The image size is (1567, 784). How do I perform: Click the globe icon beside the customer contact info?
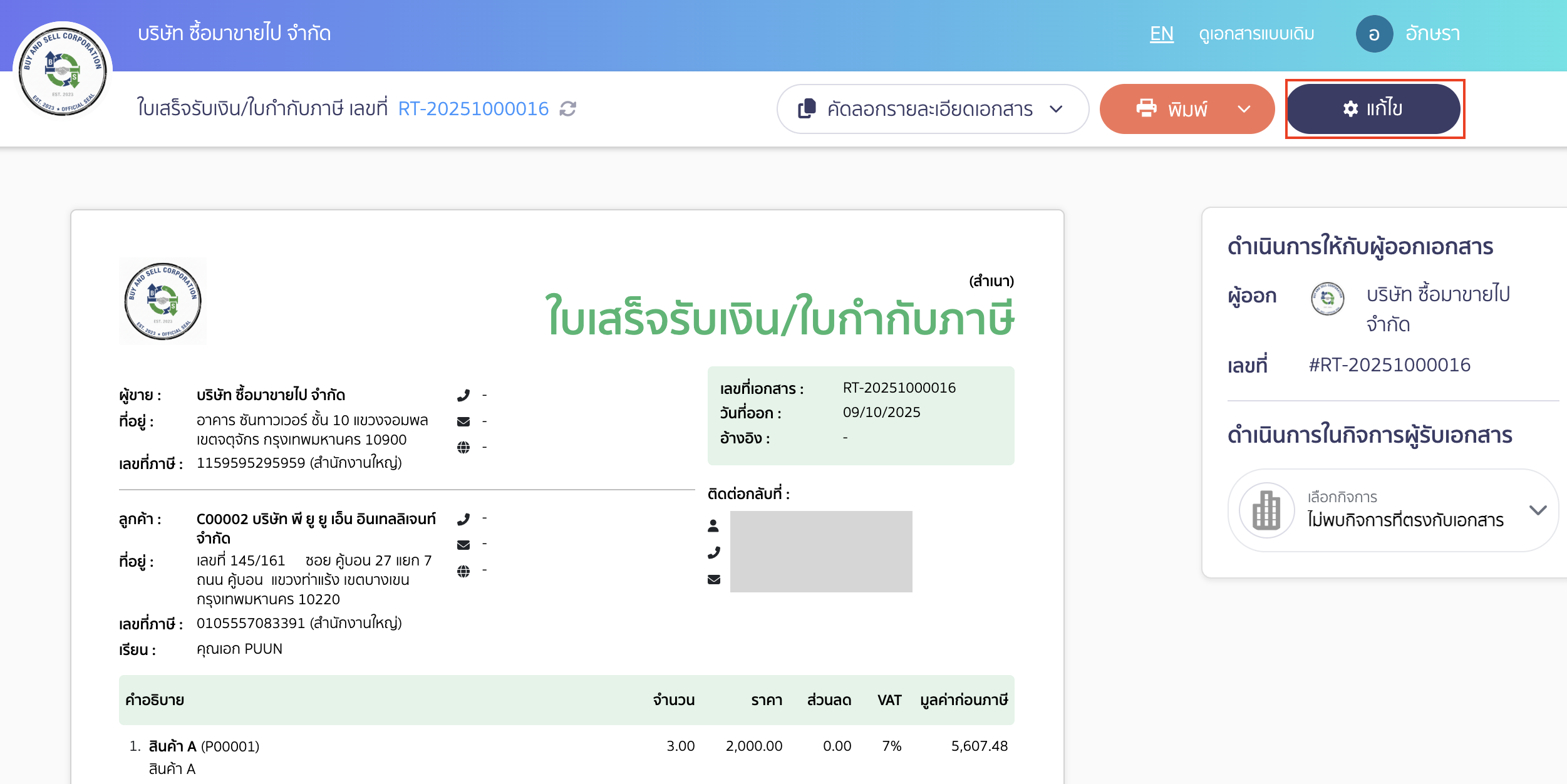click(463, 570)
